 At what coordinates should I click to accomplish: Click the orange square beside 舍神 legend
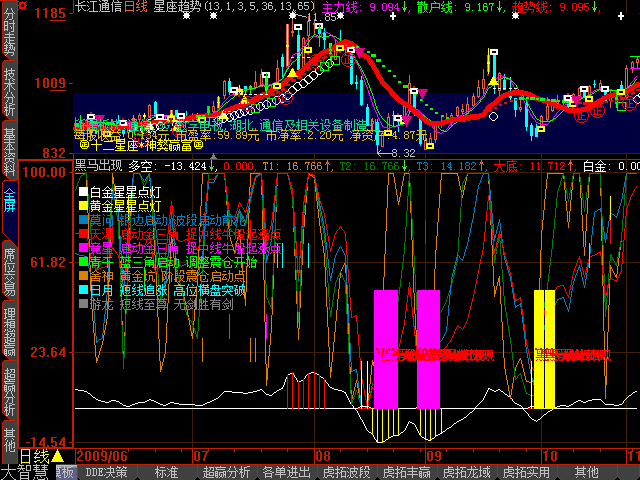[83, 276]
